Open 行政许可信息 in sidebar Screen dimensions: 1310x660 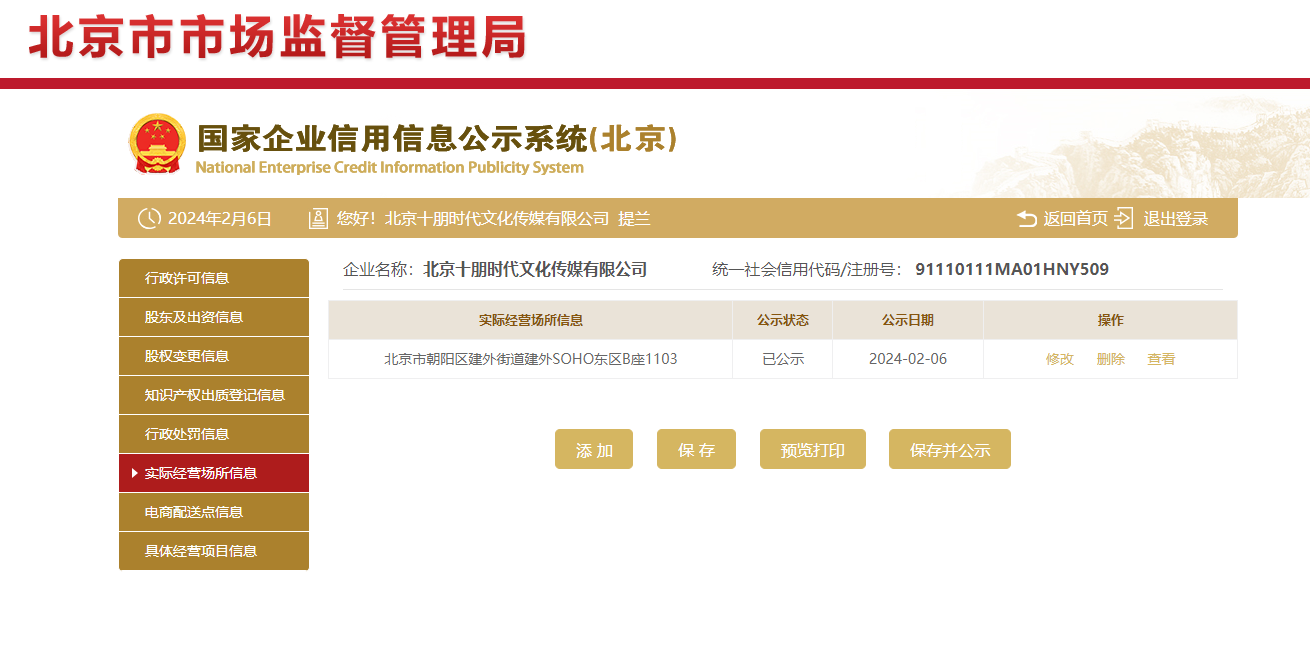(x=214, y=278)
